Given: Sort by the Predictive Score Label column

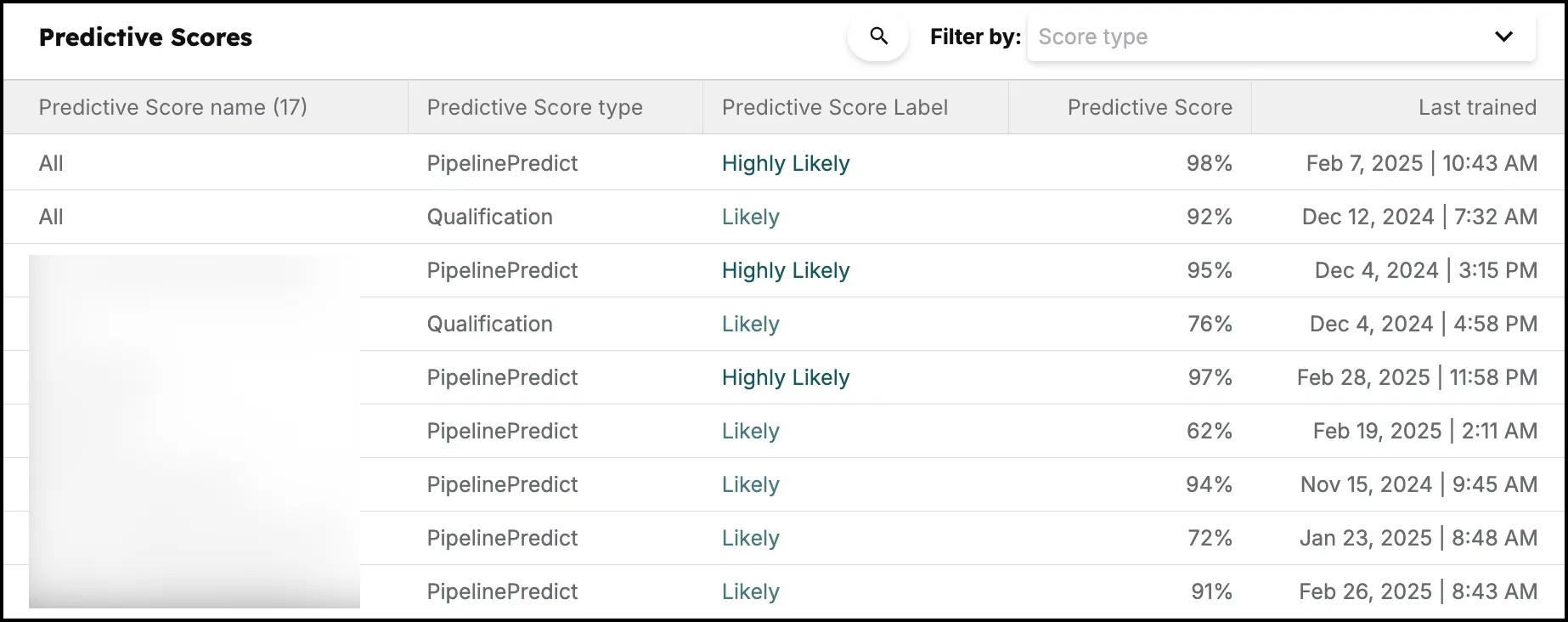Looking at the screenshot, I should pyautogui.click(x=835, y=107).
